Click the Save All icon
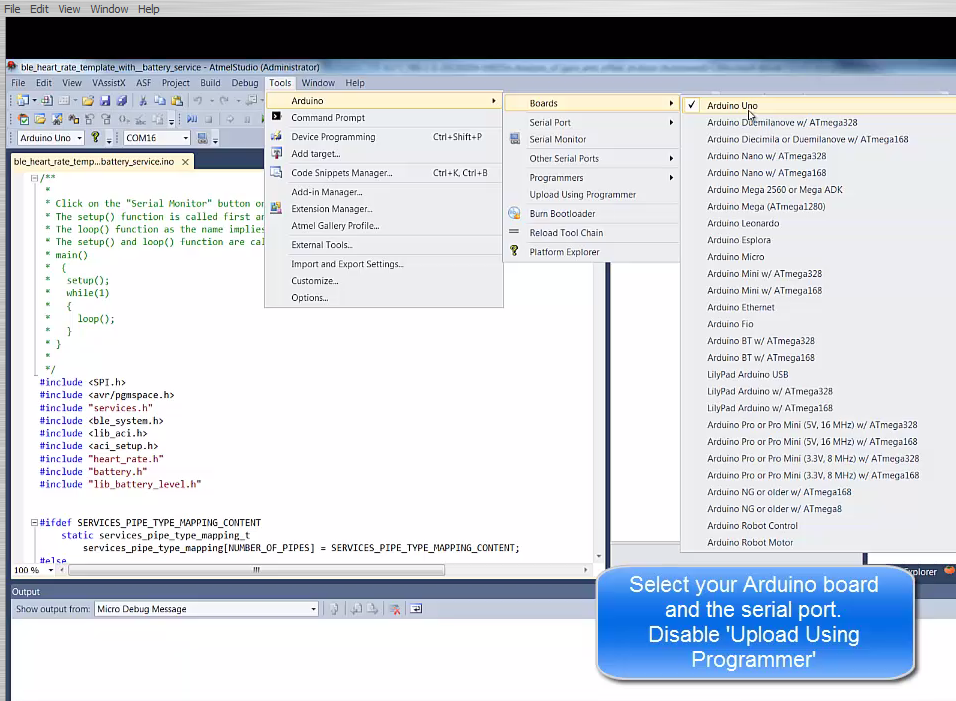This screenshot has width=956, height=701. pyautogui.click(x=122, y=101)
